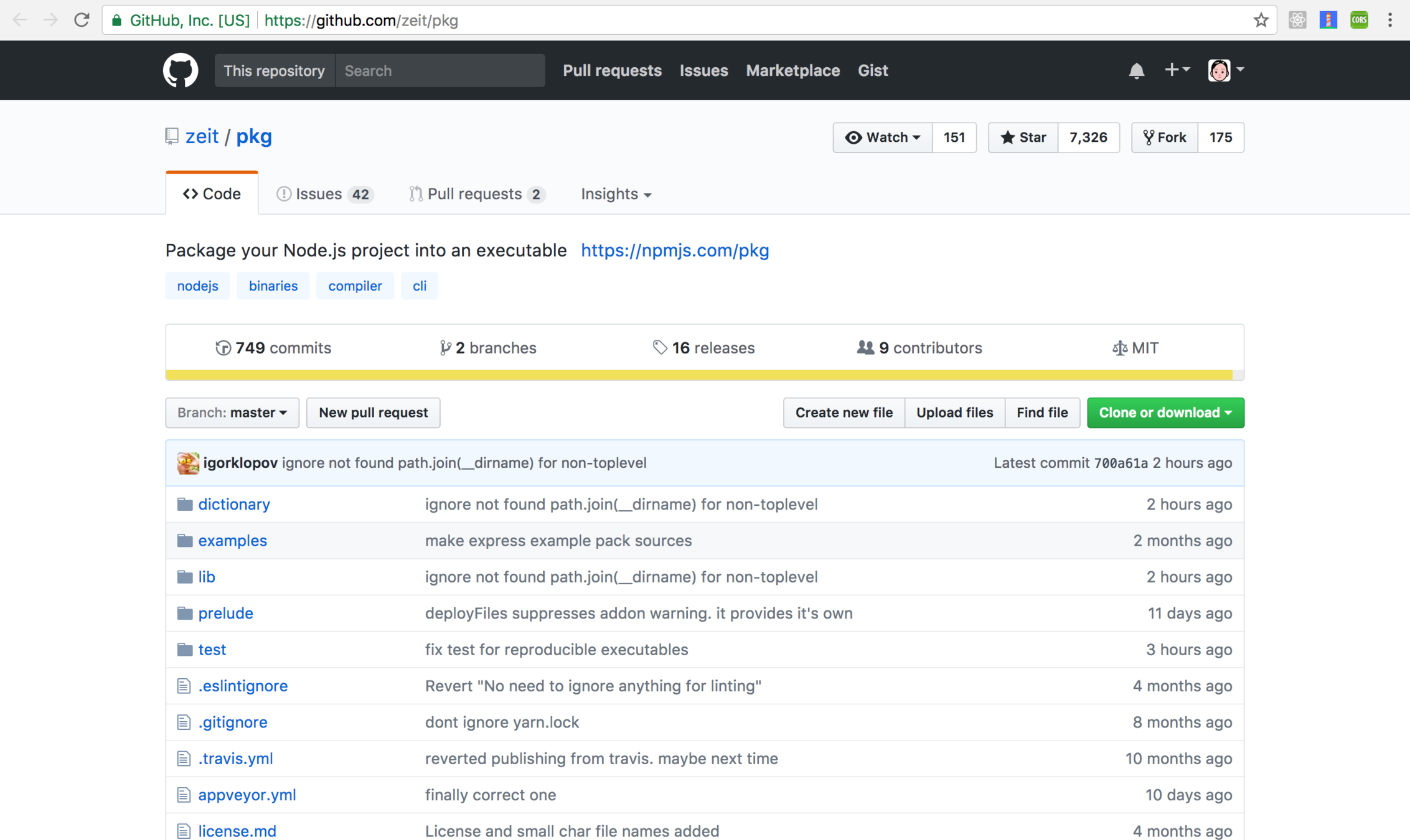Click the GitHub Octocat logo
This screenshot has width=1410, height=840.
(181, 70)
